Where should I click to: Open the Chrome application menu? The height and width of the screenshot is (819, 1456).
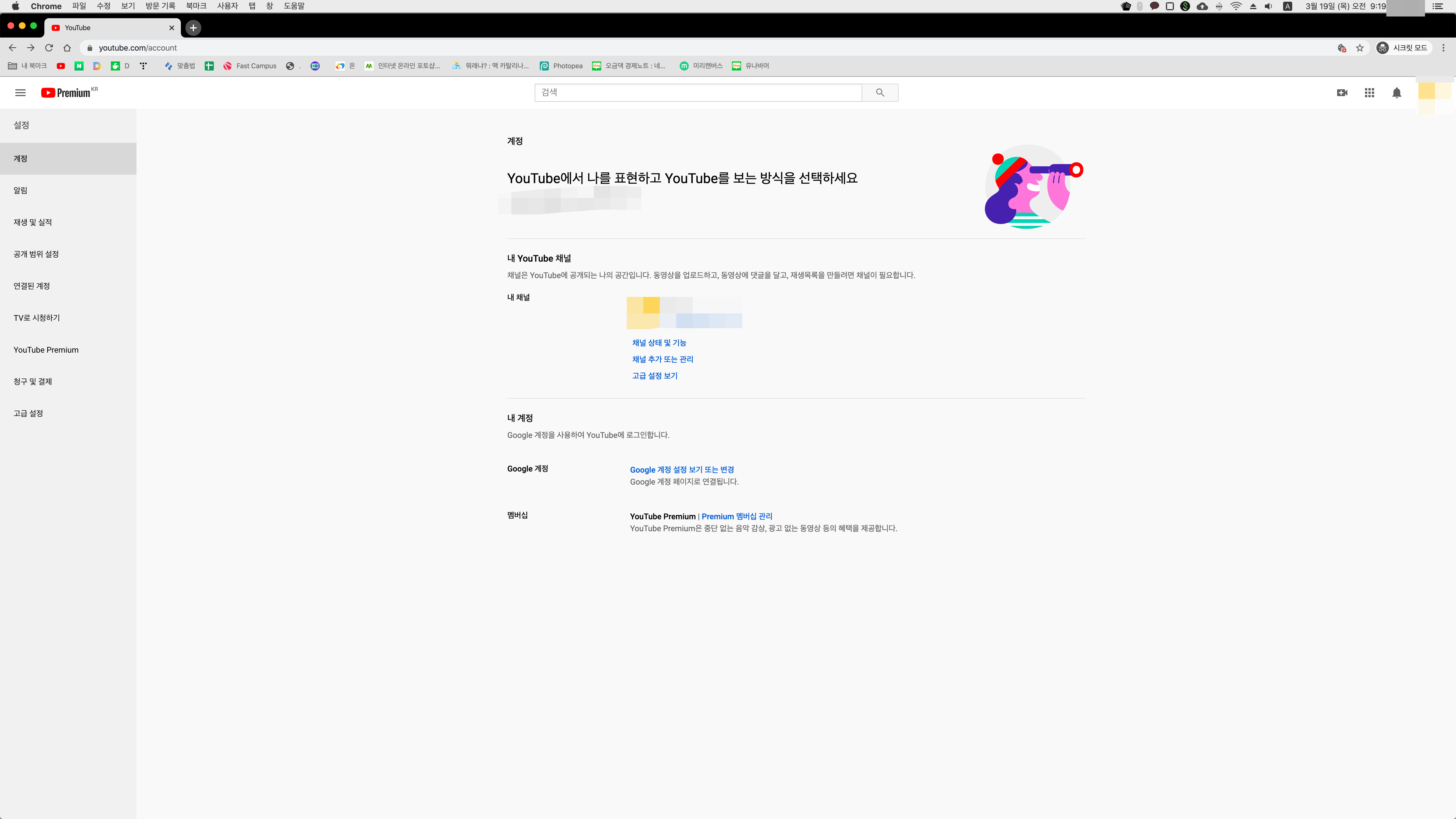click(x=46, y=6)
